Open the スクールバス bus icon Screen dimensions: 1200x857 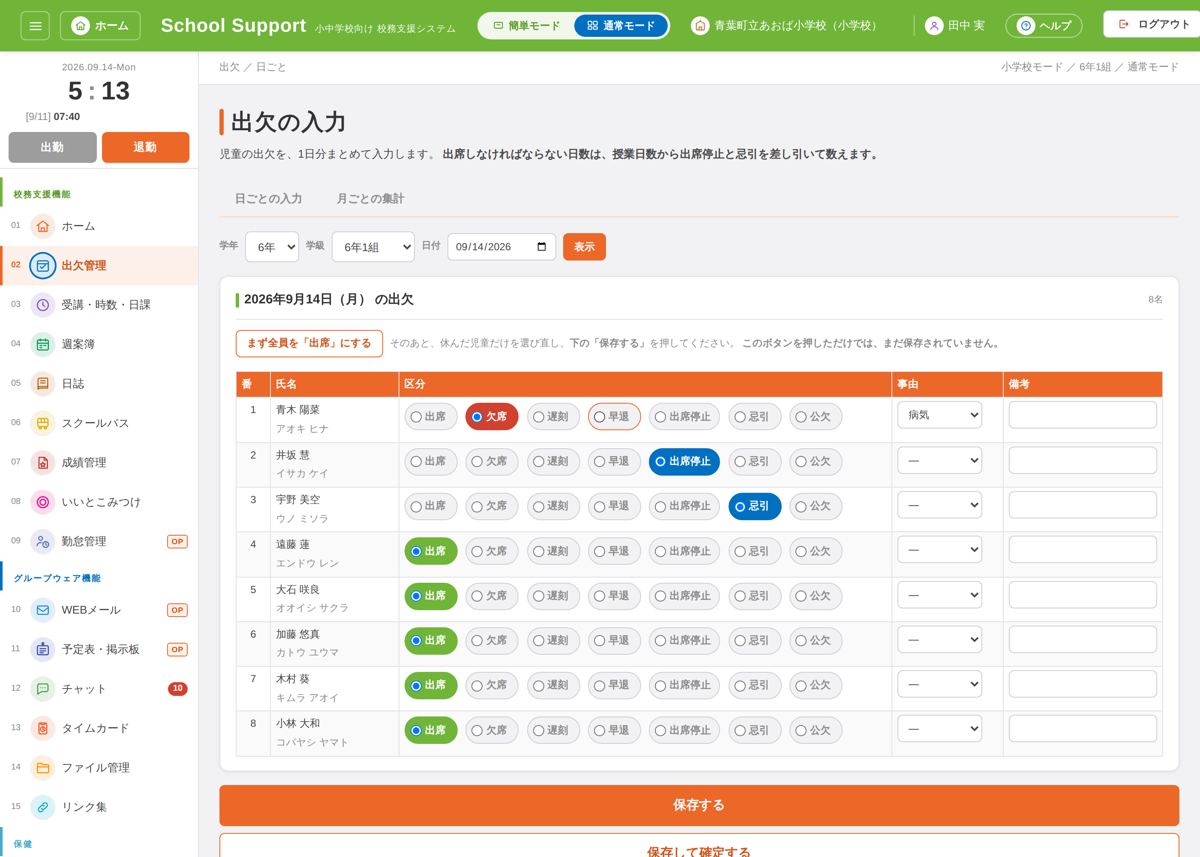(x=42, y=423)
